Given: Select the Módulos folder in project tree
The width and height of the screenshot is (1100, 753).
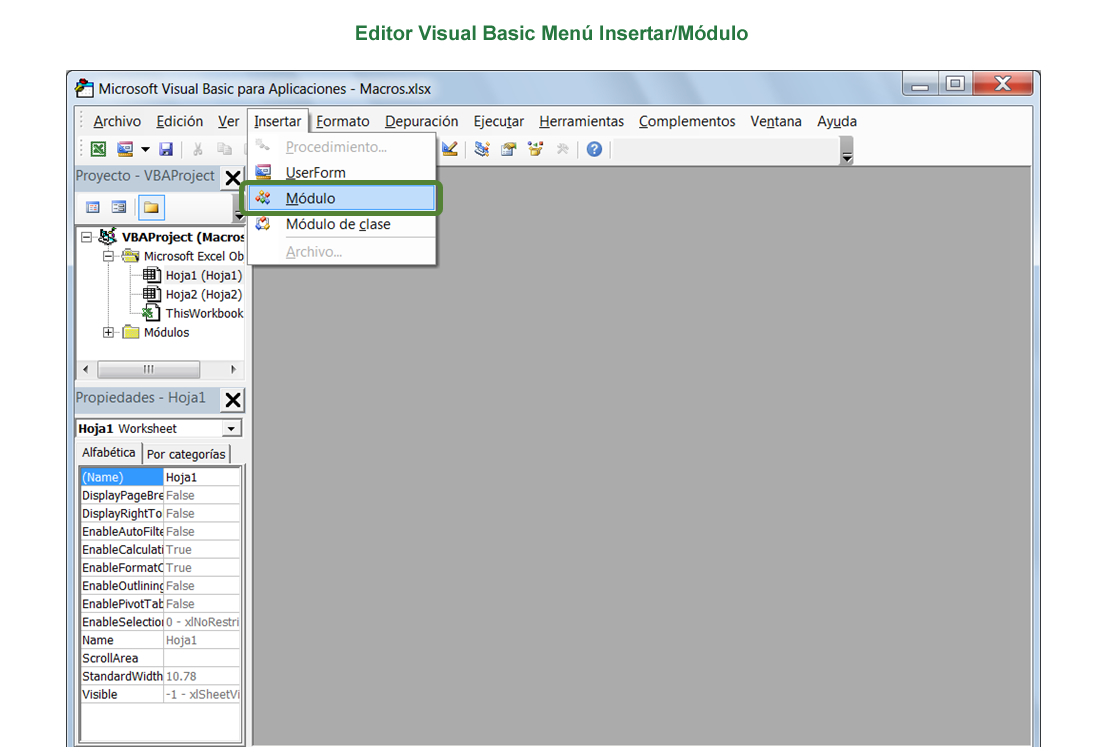Looking at the screenshot, I should pos(166,333).
